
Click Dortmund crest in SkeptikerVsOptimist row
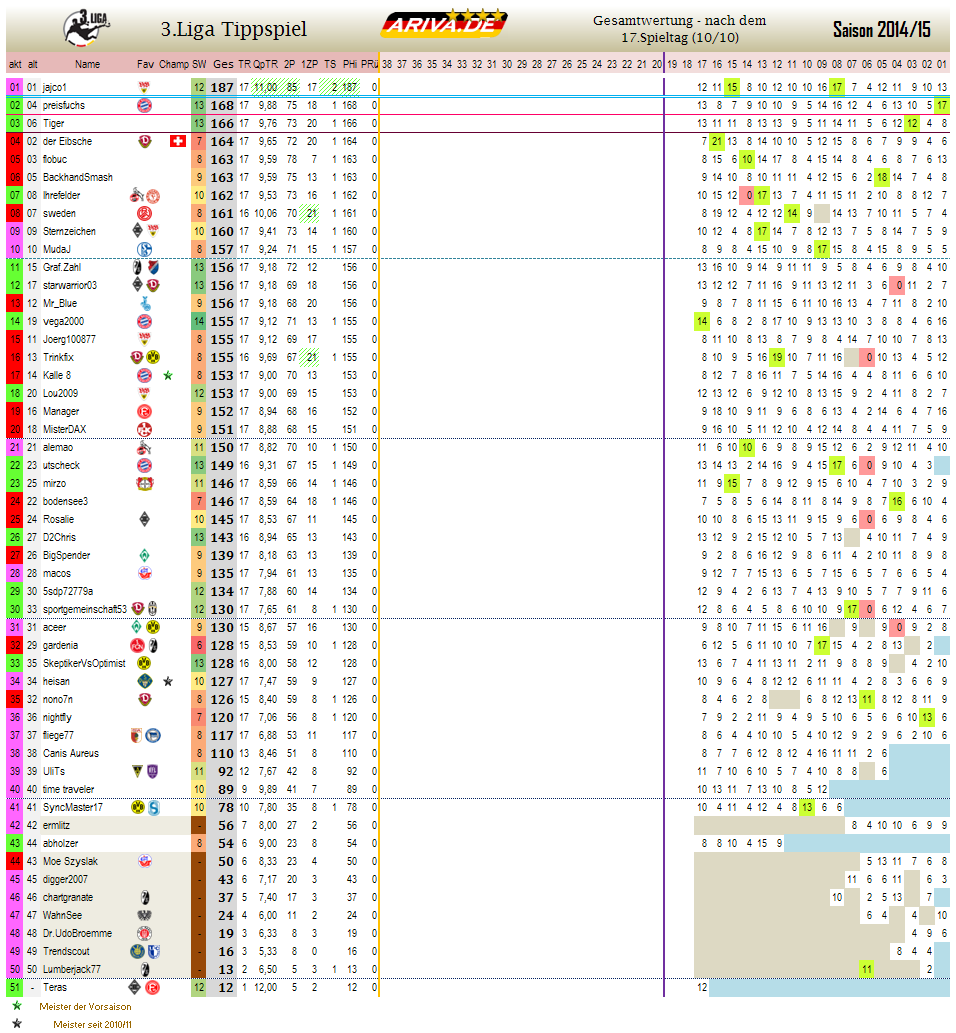pyautogui.click(x=145, y=663)
